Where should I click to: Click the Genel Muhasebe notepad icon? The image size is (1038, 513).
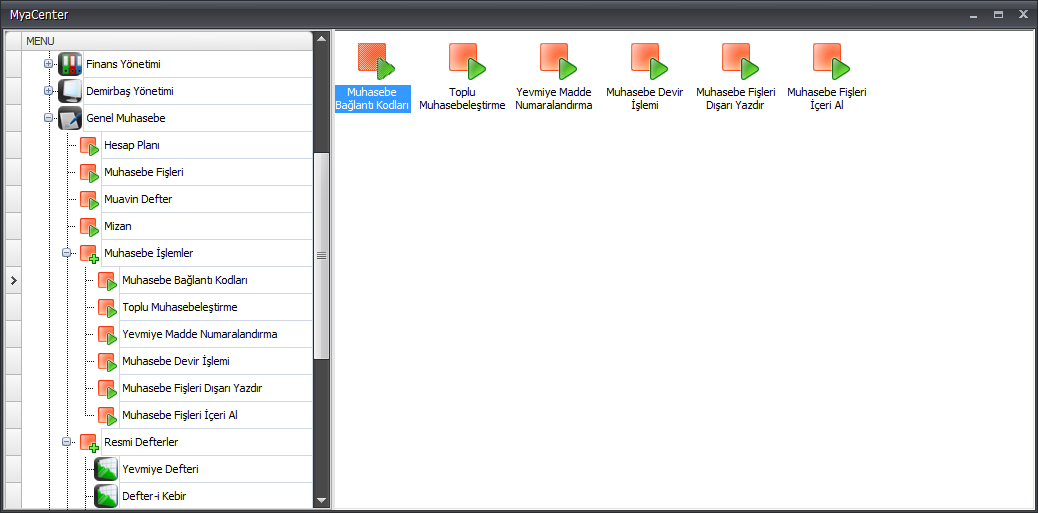point(70,118)
